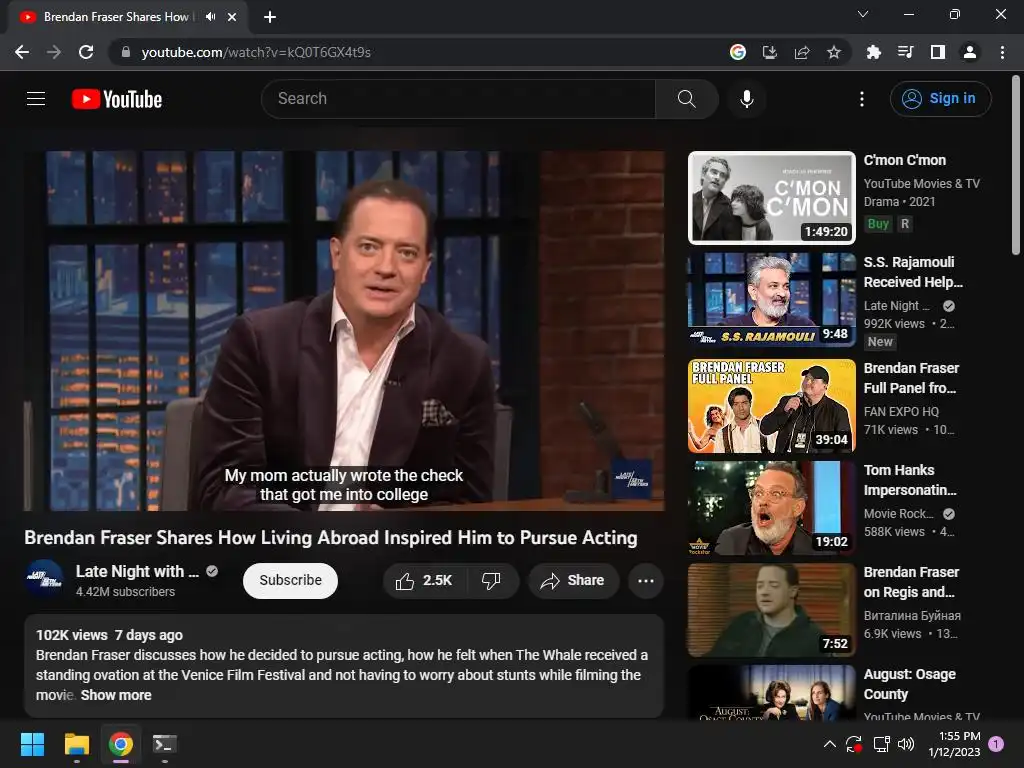Viewport: 1024px width, 768px height.
Task: Share this page via address bar icon
Action: [802, 52]
